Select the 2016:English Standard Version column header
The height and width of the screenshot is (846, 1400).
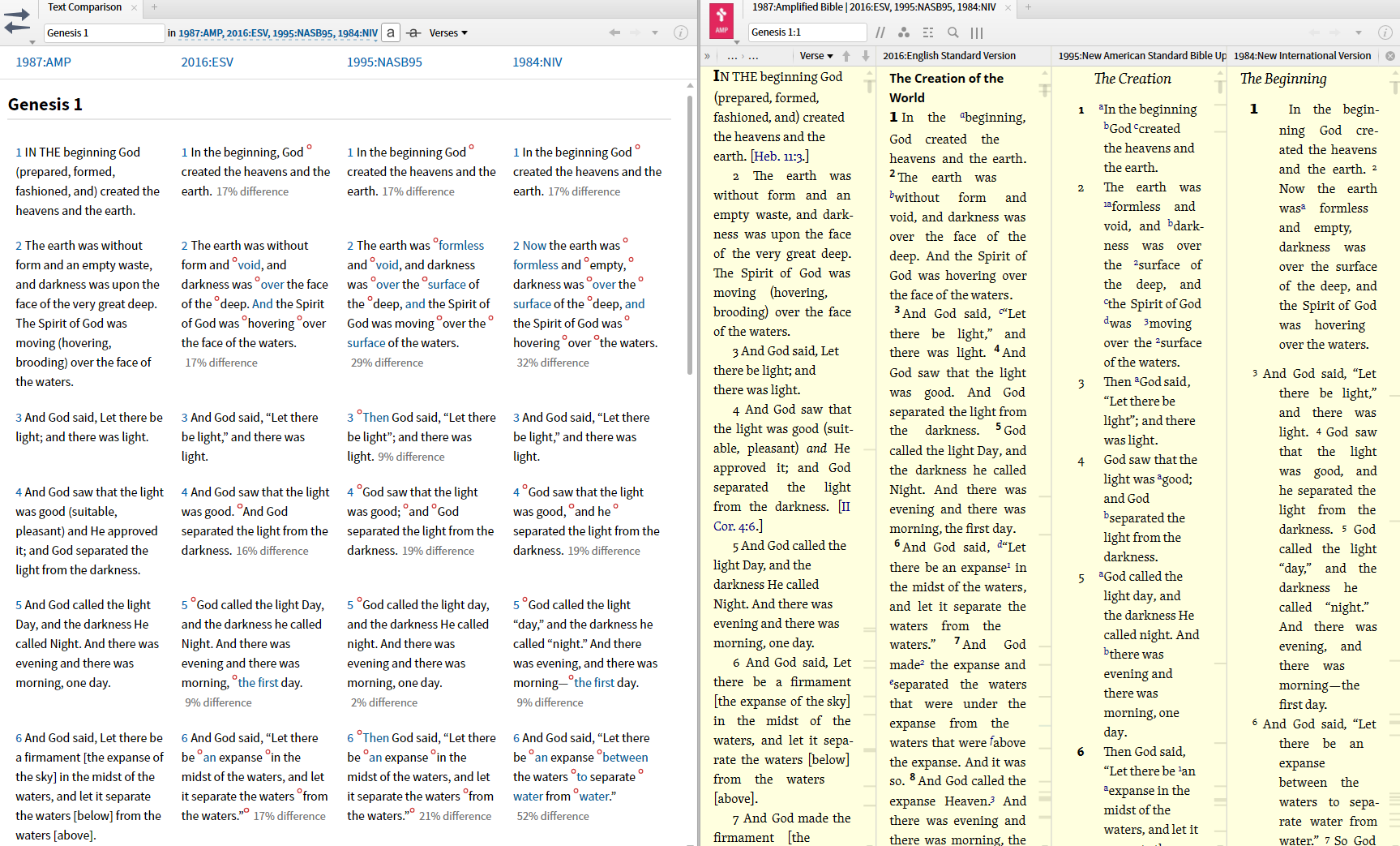[949, 56]
